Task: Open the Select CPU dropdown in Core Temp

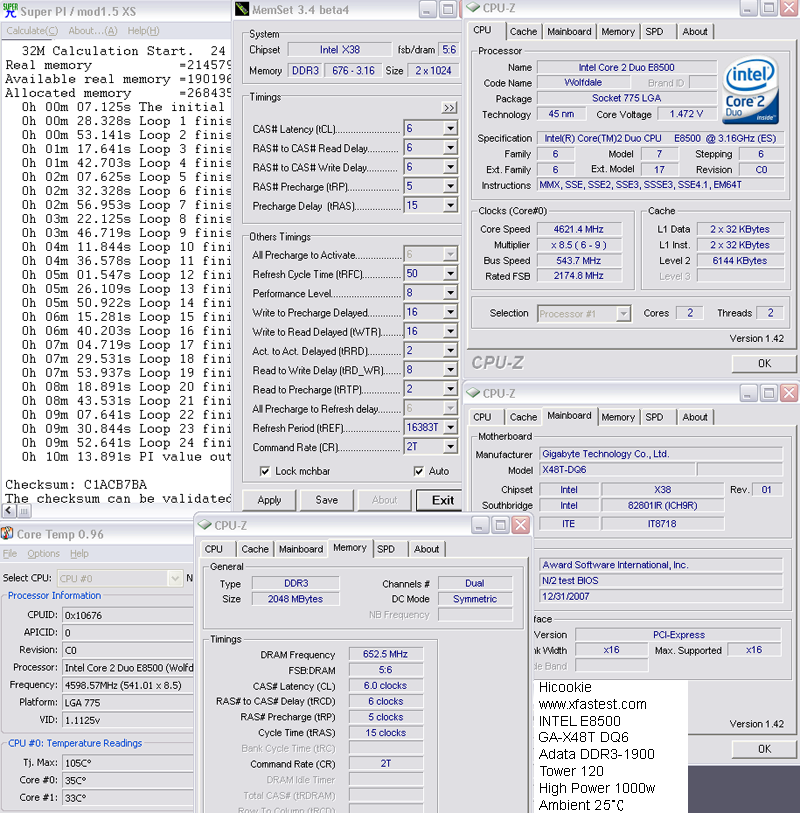Action: (175, 578)
